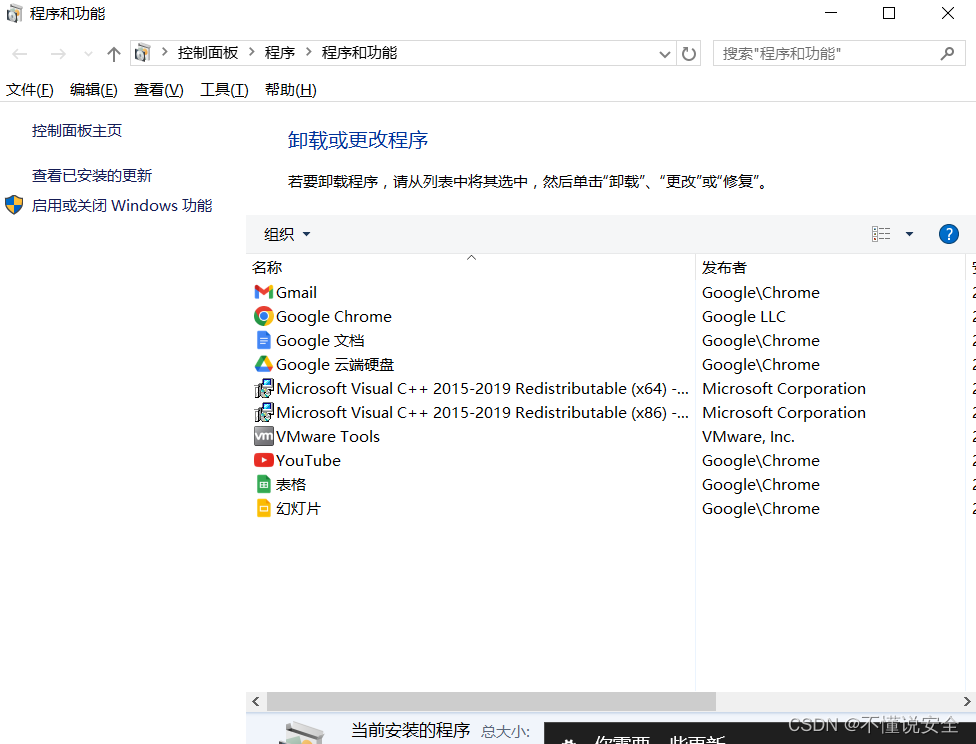Screen dimensions: 976x744
Task: Expand chevron after 控制面板 in breadcrumb
Action: click(x=251, y=52)
